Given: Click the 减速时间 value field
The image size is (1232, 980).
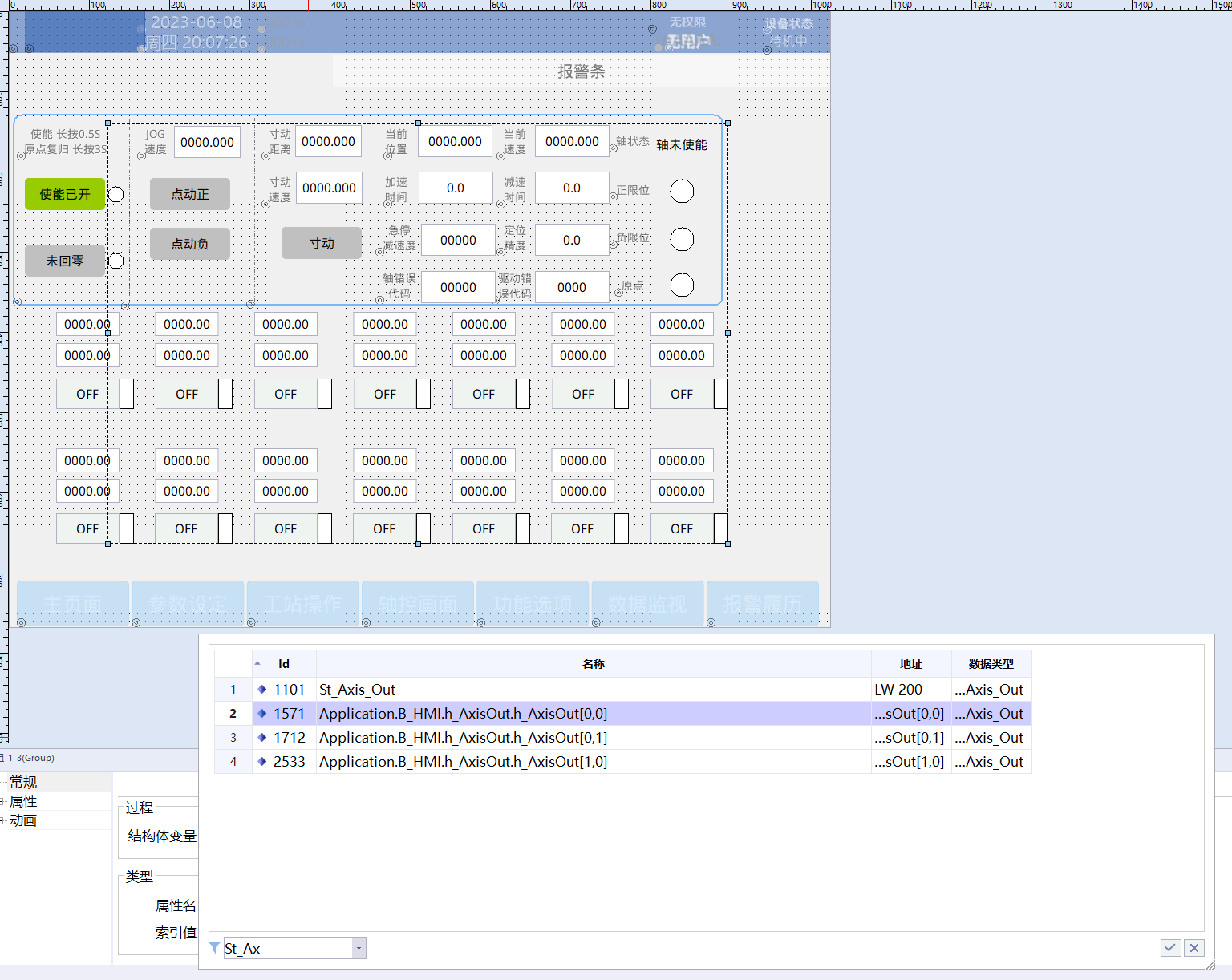Looking at the screenshot, I should [572, 188].
